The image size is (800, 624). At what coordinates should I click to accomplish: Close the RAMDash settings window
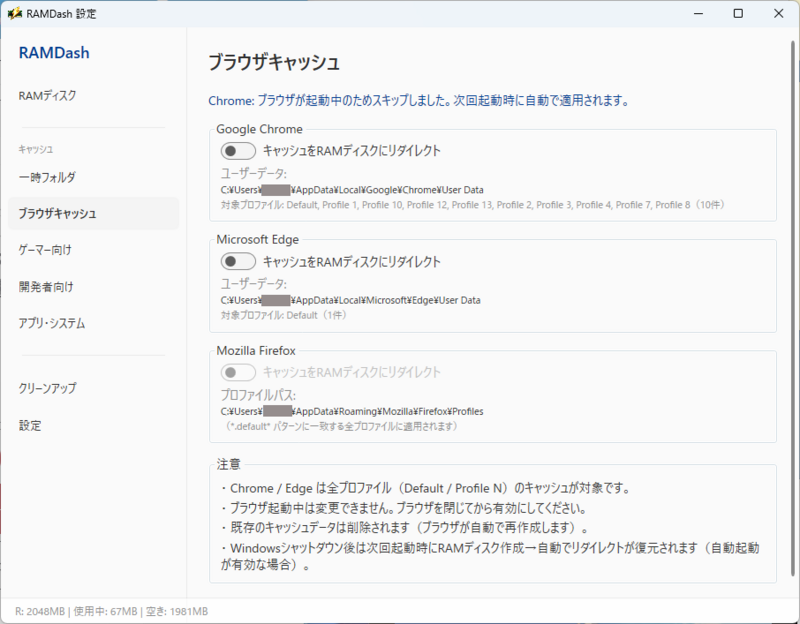click(779, 13)
